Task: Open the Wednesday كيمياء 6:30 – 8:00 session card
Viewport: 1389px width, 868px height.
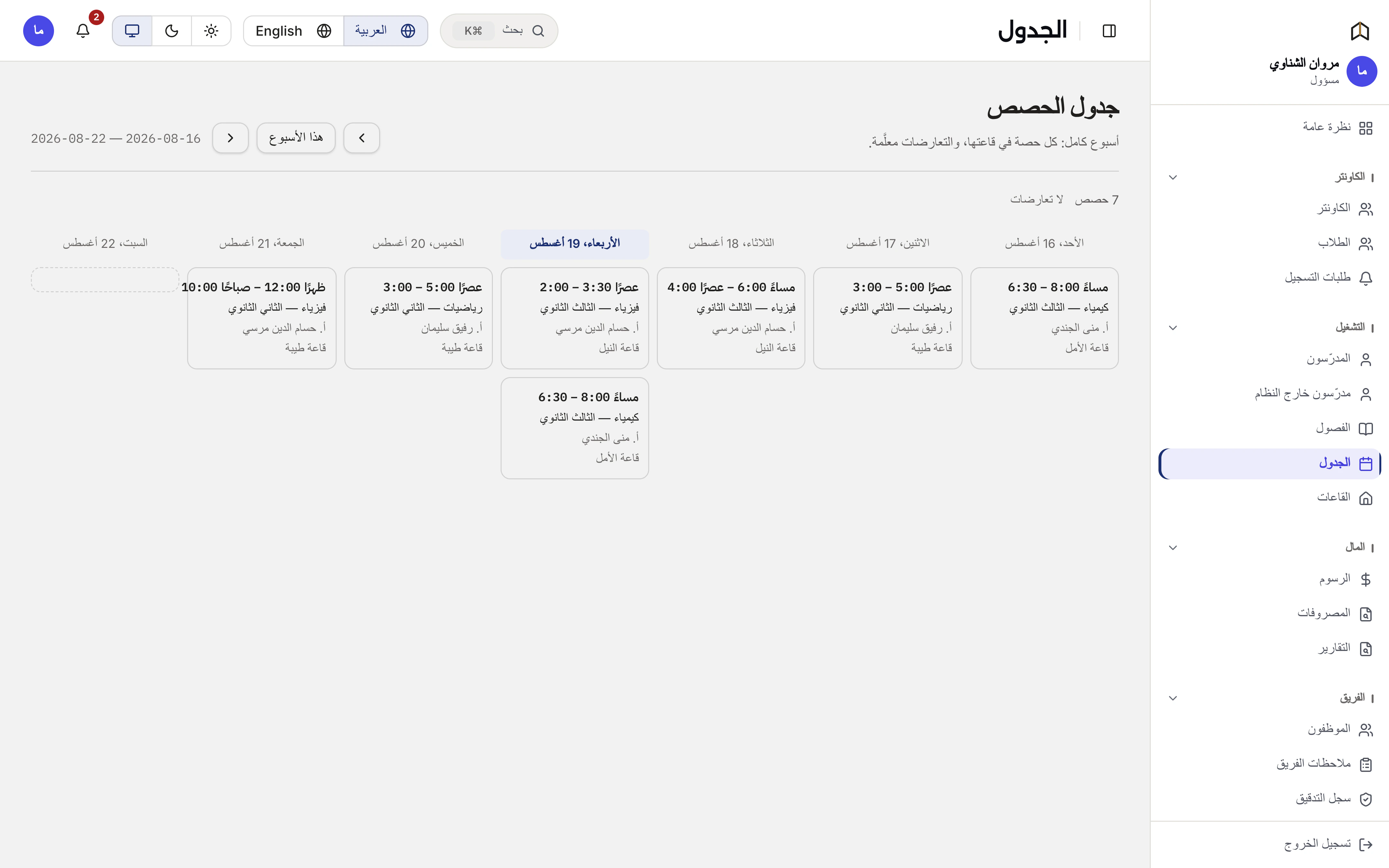Action: point(575,428)
